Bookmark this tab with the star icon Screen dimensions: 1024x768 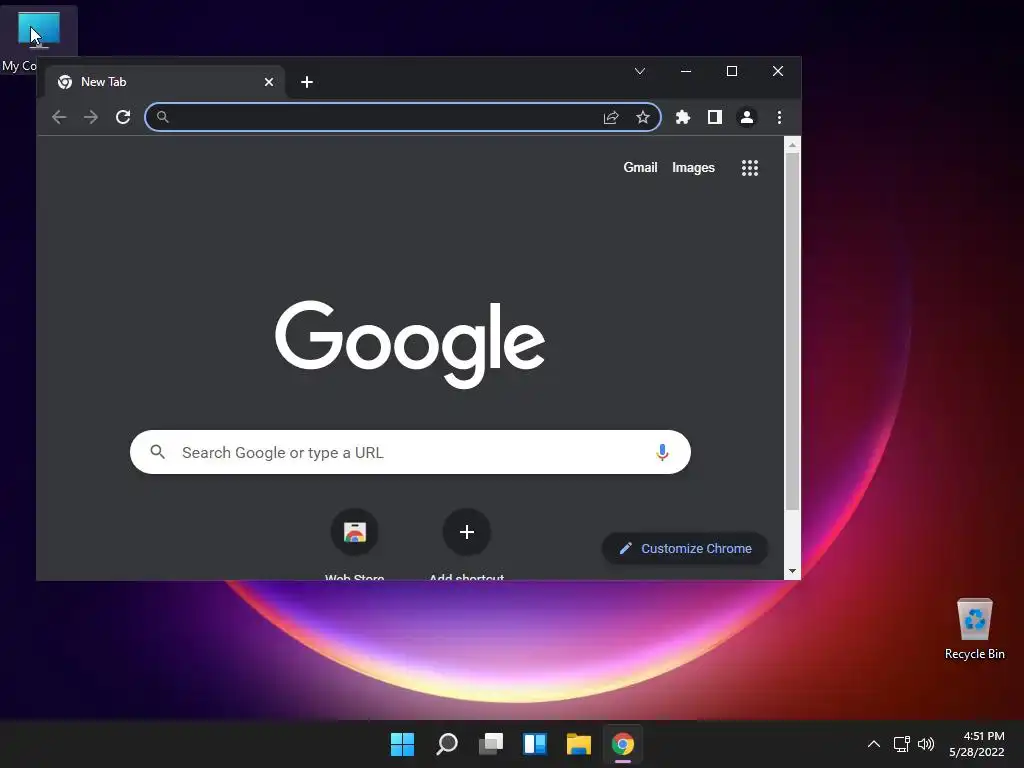[x=643, y=117]
